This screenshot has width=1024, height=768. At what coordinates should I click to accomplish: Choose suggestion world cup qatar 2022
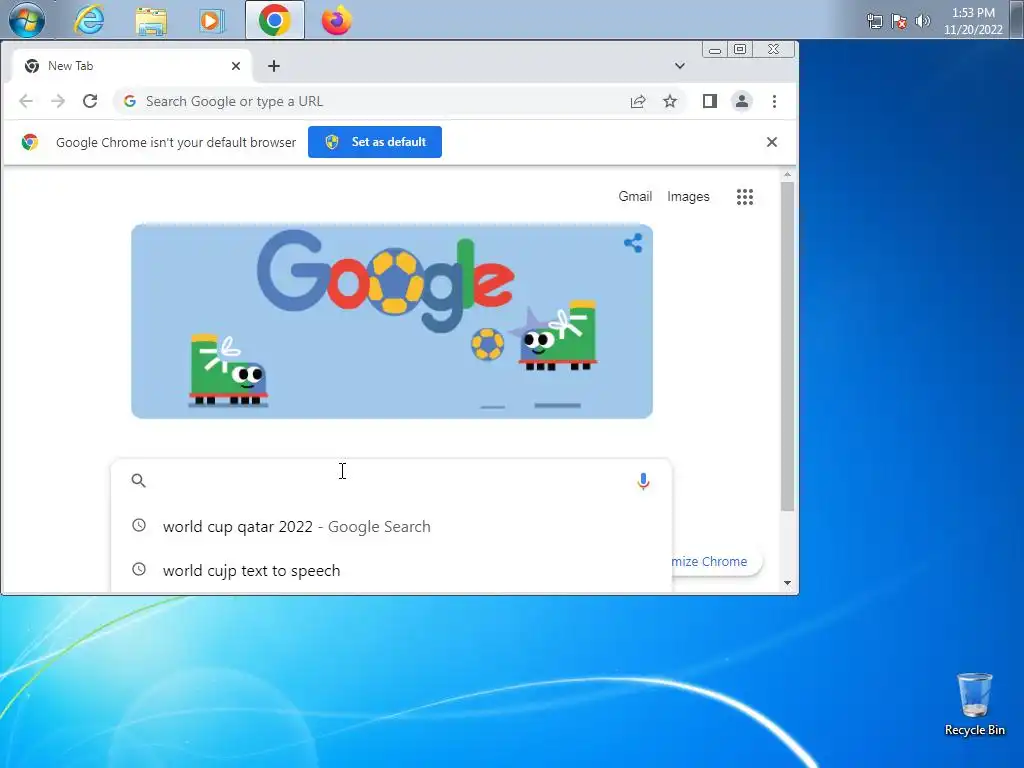(391, 526)
